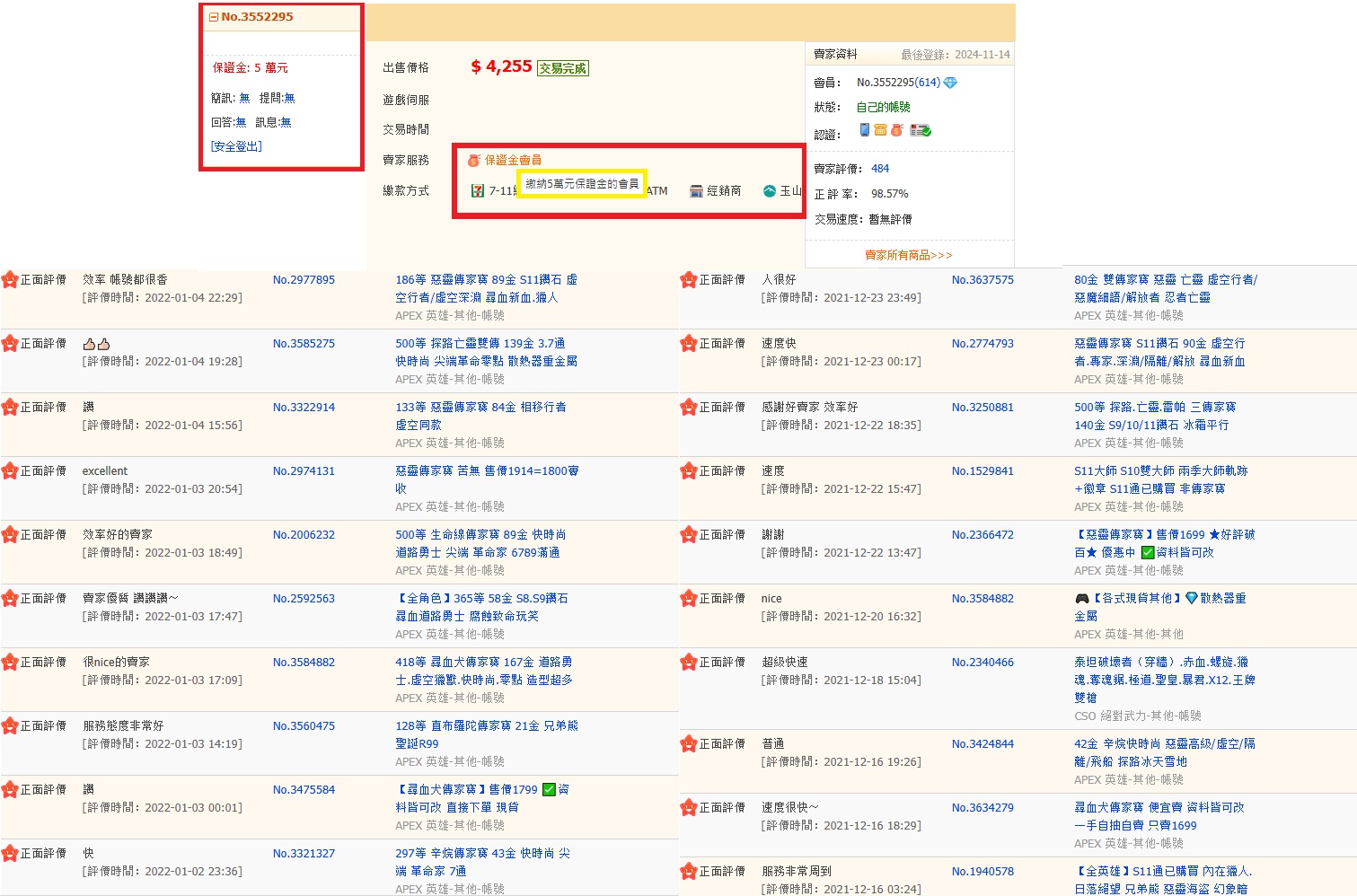Click the game controller icon in 各式現貨其他 listing
The height and width of the screenshot is (896, 1357).
click(1081, 598)
